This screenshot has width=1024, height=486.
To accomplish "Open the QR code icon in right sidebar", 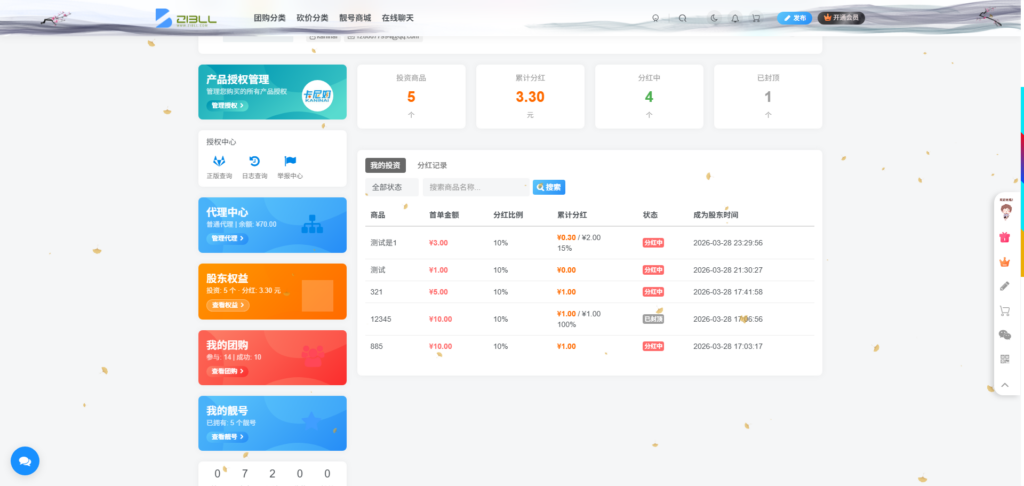I will pos(1005,360).
